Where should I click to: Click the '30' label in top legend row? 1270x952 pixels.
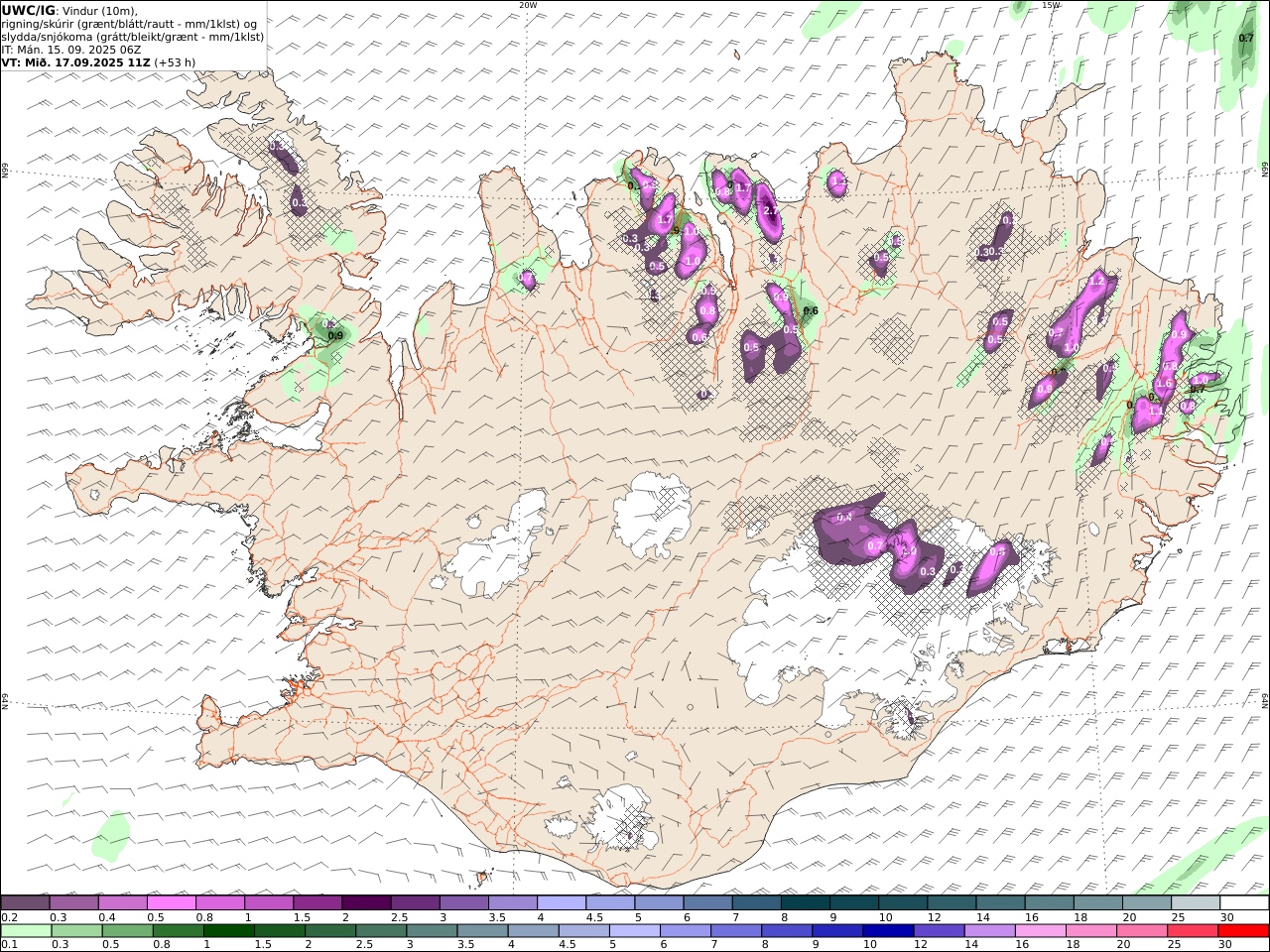click(1226, 917)
